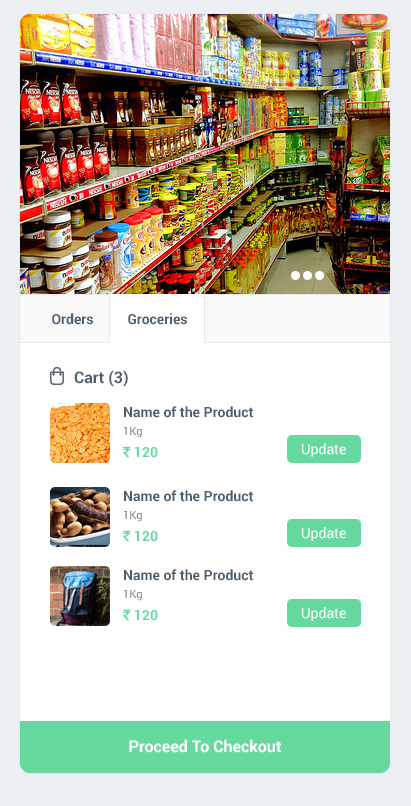Open the first Name of the Product title
411x806 pixels.
(188, 412)
